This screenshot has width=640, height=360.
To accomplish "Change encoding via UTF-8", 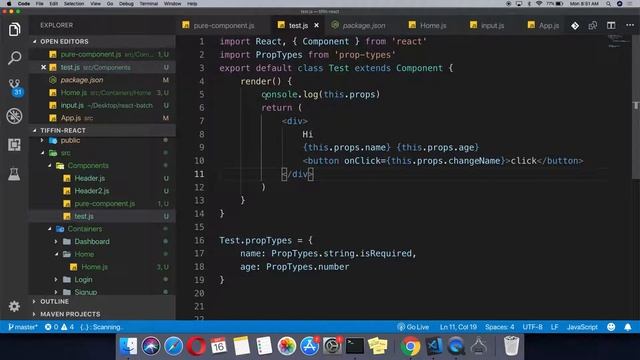I will tap(532, 327).
